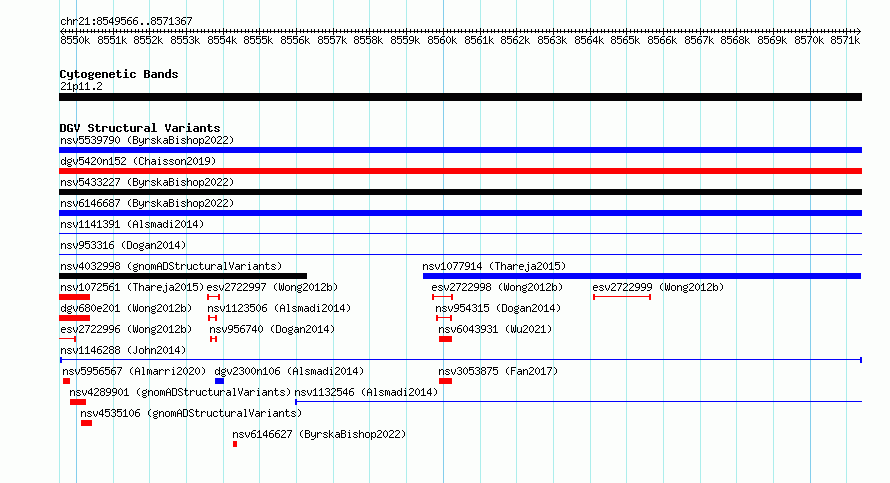Select the blue nsv1077914 feature bar
Screen dimensions: 890x483
[x=642, y=276]
